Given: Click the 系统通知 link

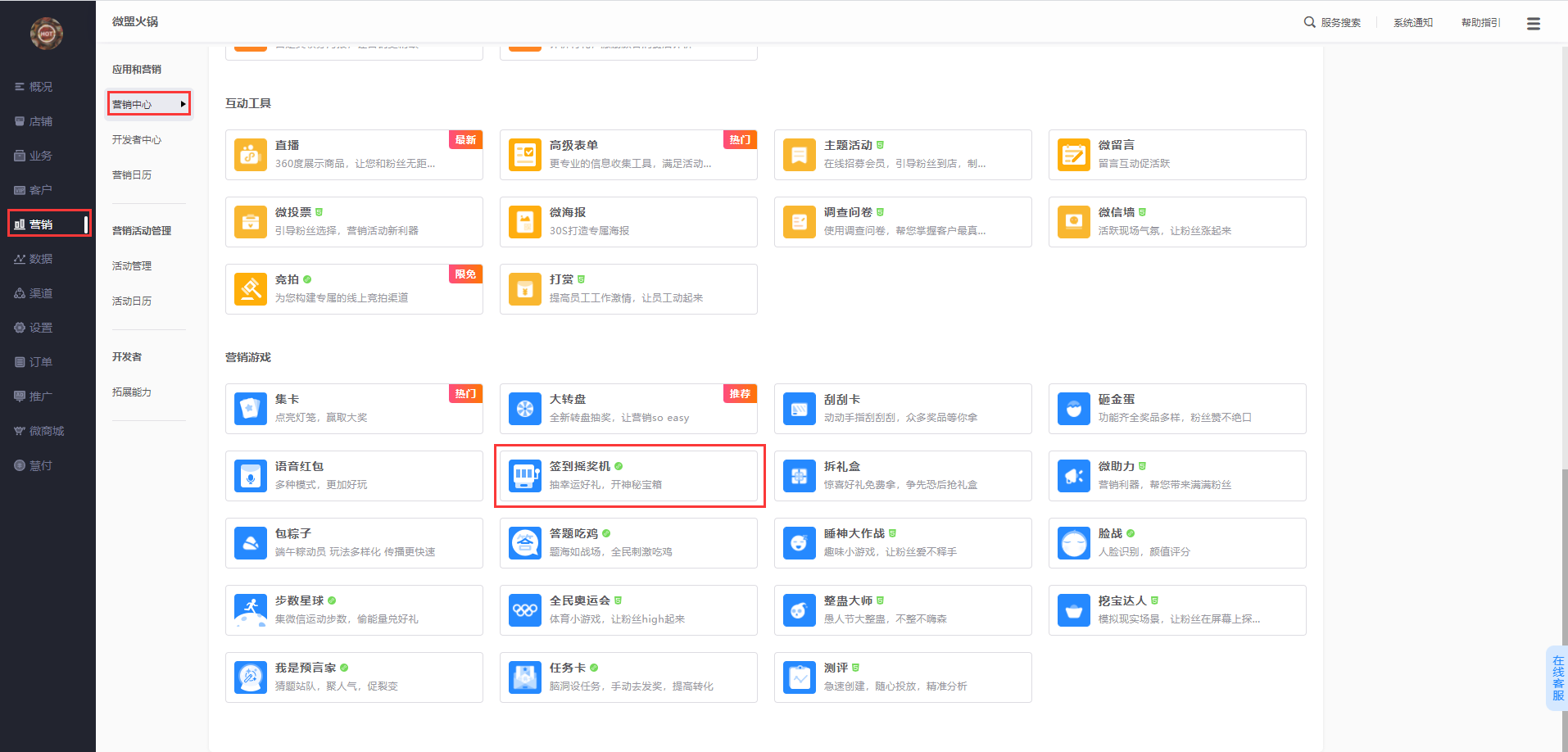Looking at the screenshot, I should 1412,23.
